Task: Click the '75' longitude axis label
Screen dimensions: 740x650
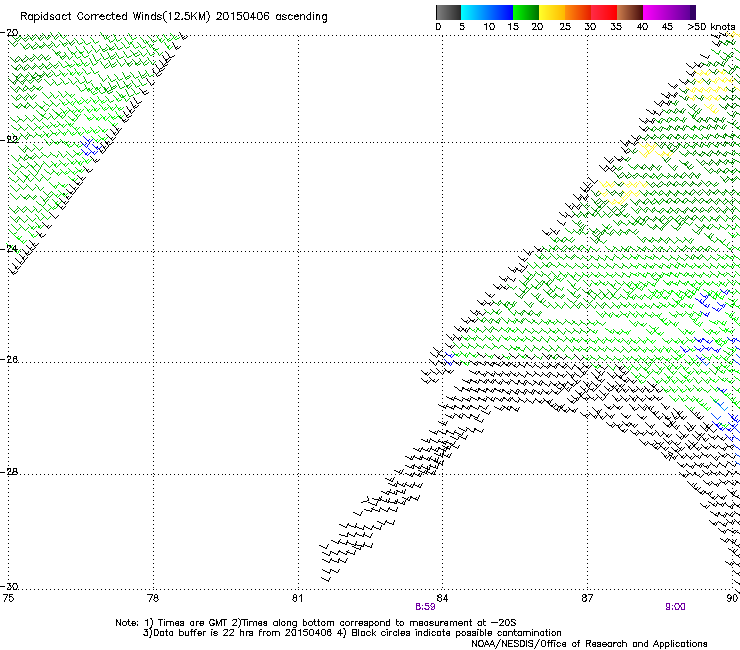Action: click(8, 598)
